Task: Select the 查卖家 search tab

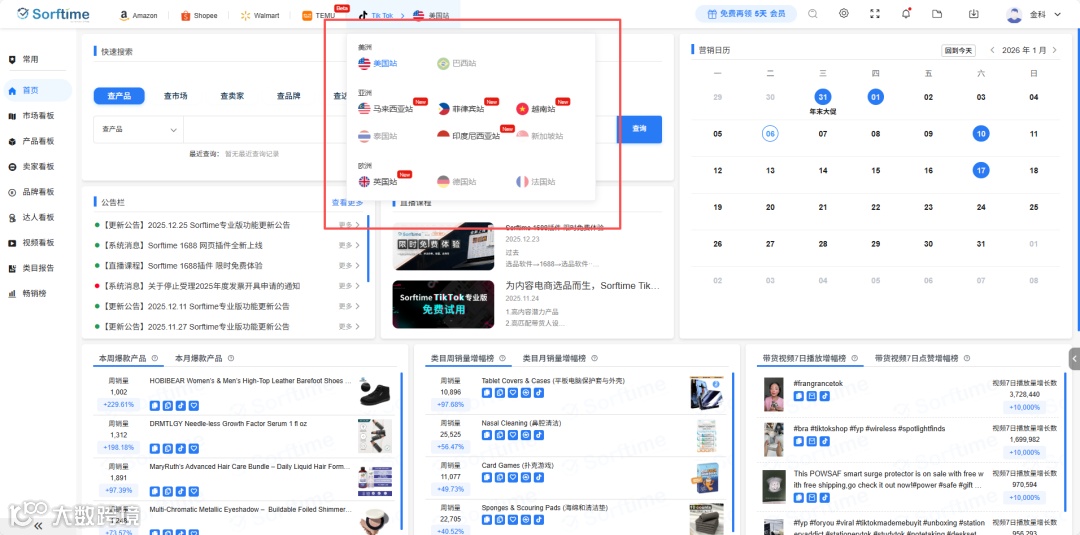Action: [232, 96]
